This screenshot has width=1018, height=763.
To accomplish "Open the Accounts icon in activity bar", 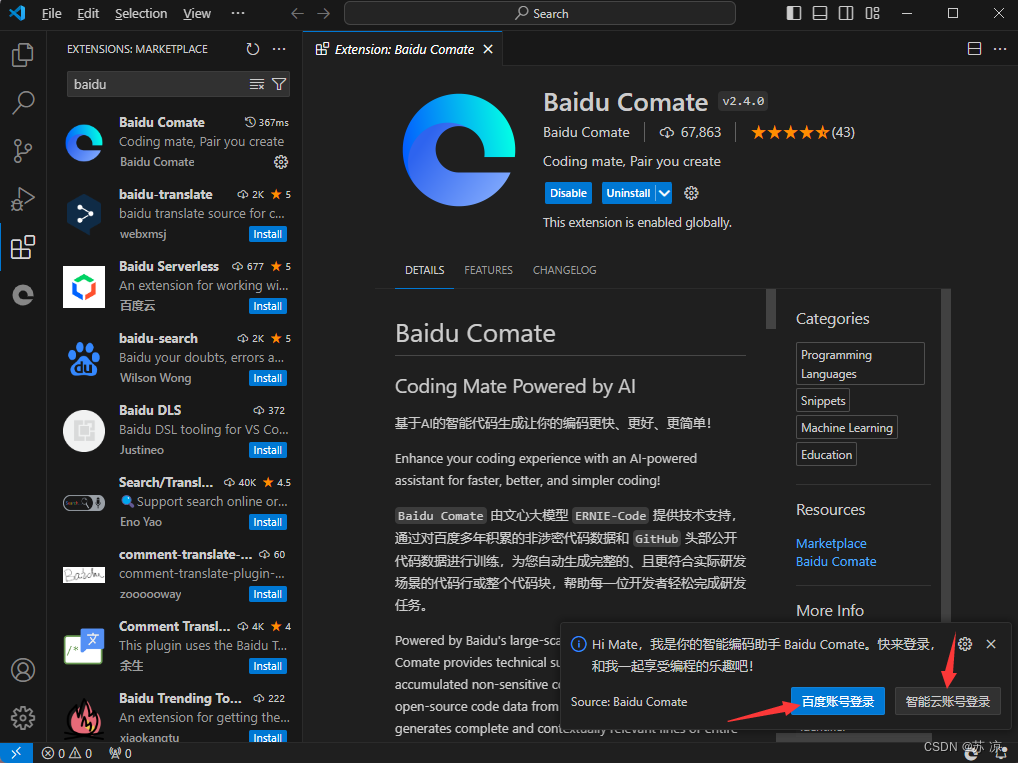I will [x=23, y=669].
